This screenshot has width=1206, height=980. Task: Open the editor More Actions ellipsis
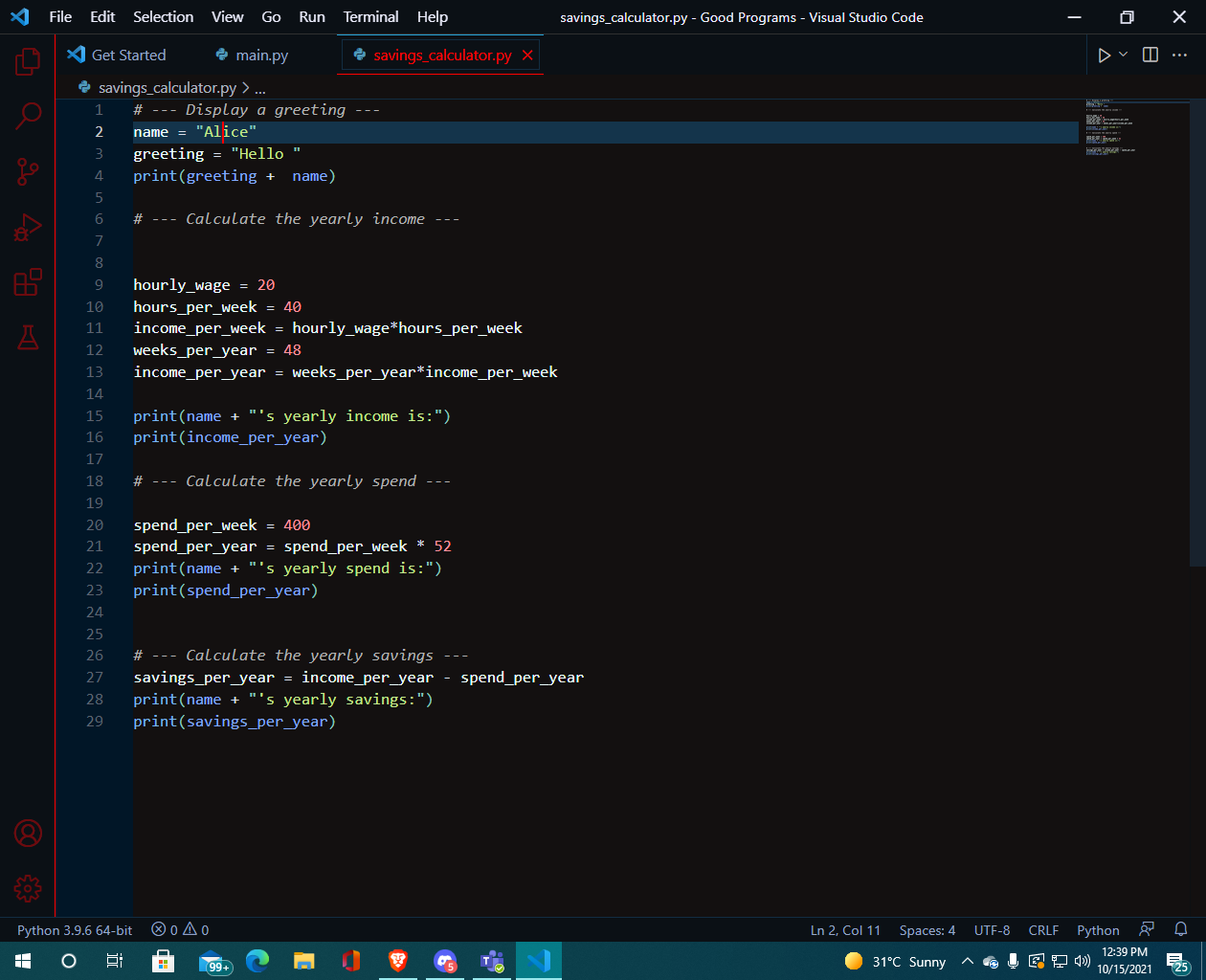point(1179,55)
